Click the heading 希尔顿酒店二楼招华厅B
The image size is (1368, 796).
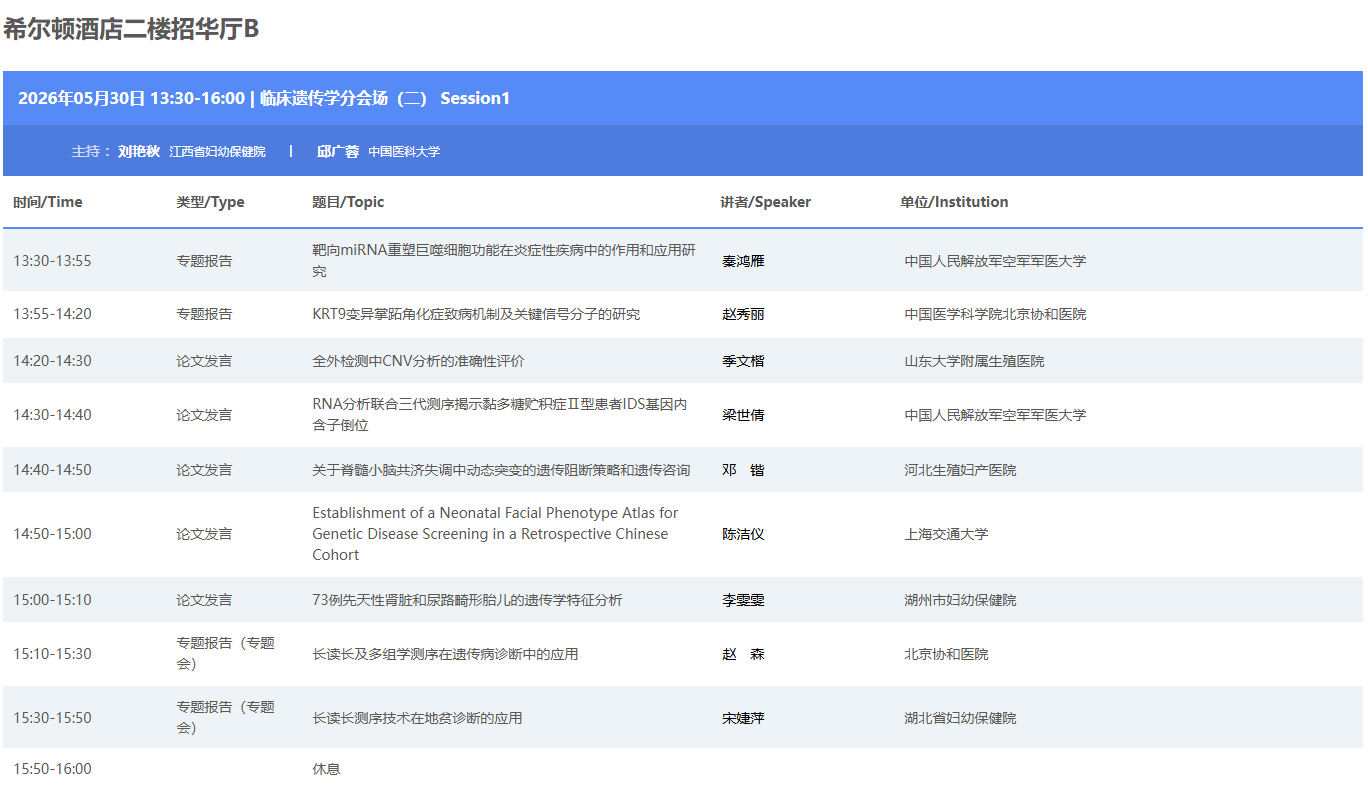pyautogui.click(x=131, y=29)
